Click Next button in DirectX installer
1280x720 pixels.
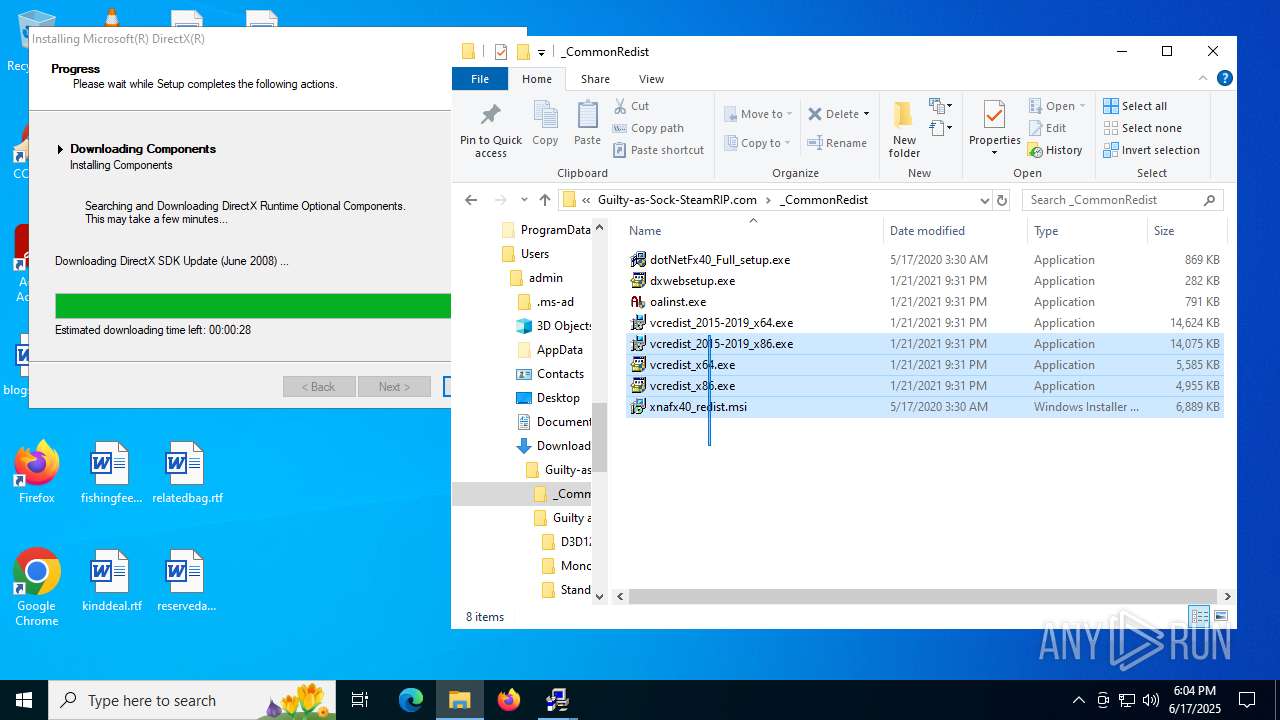pyautogui.click(x=394, y=387)
